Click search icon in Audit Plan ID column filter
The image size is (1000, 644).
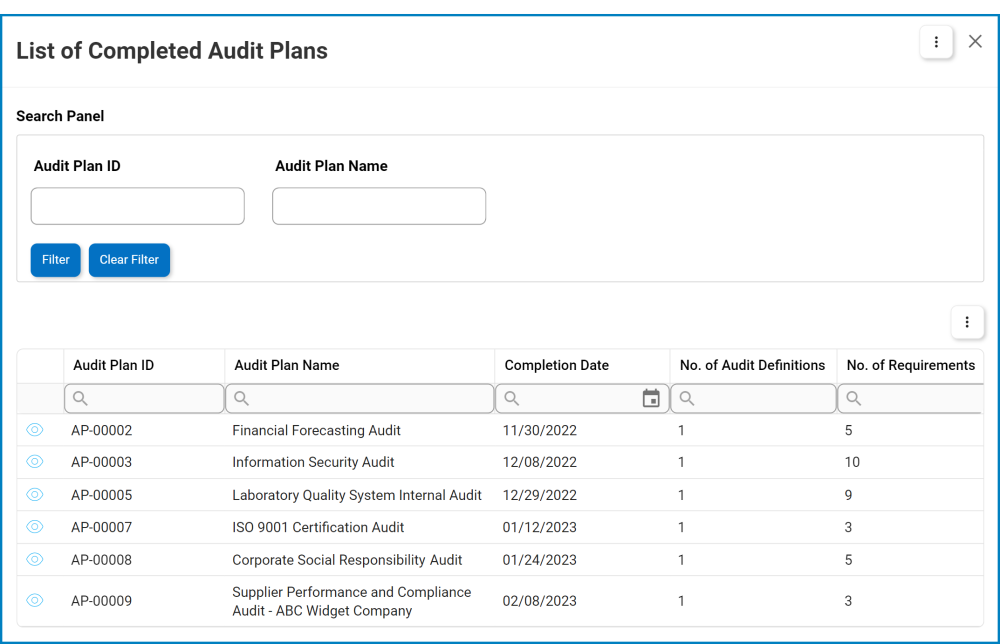[81, 399]
